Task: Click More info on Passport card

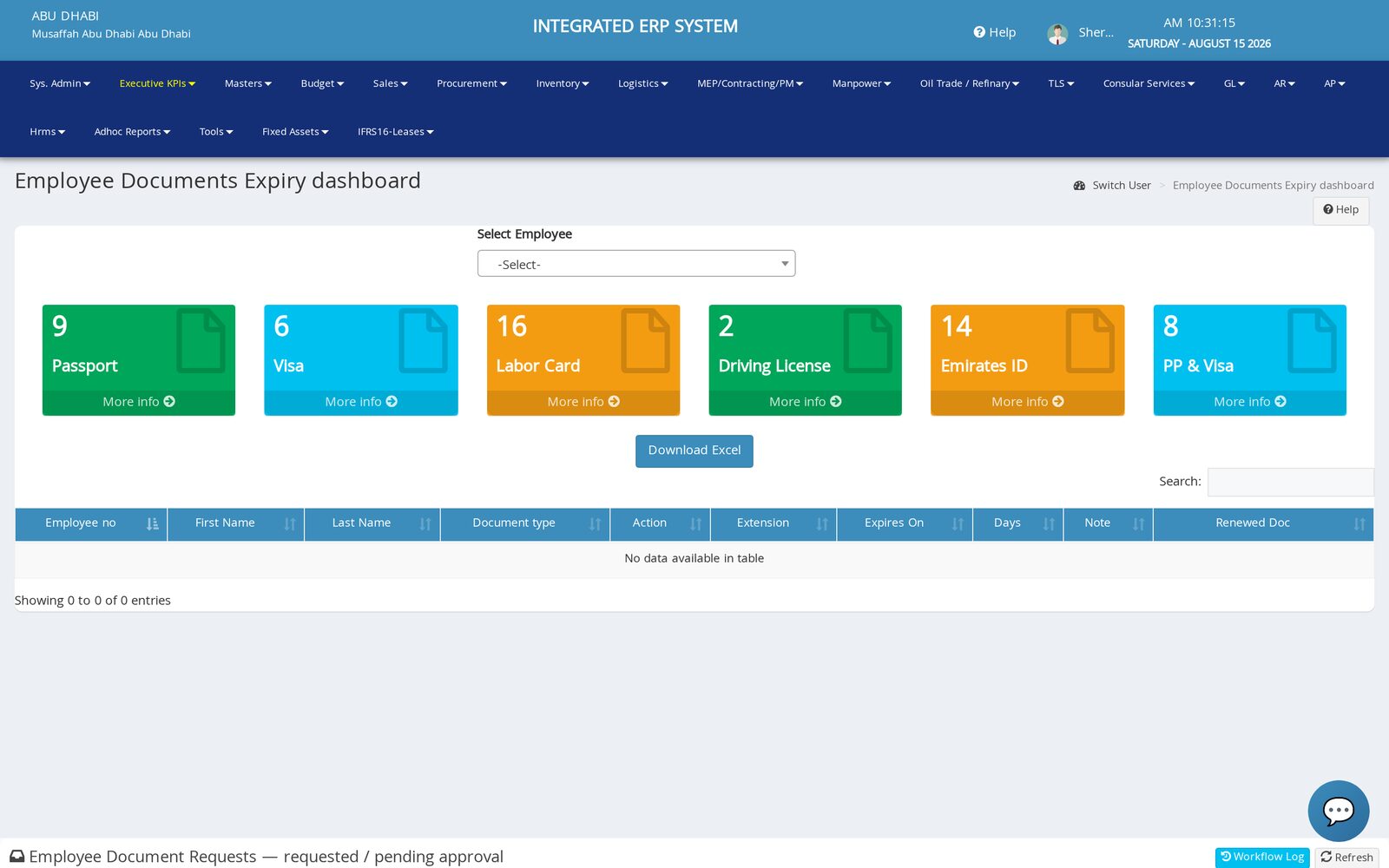Action: (139, 402)
